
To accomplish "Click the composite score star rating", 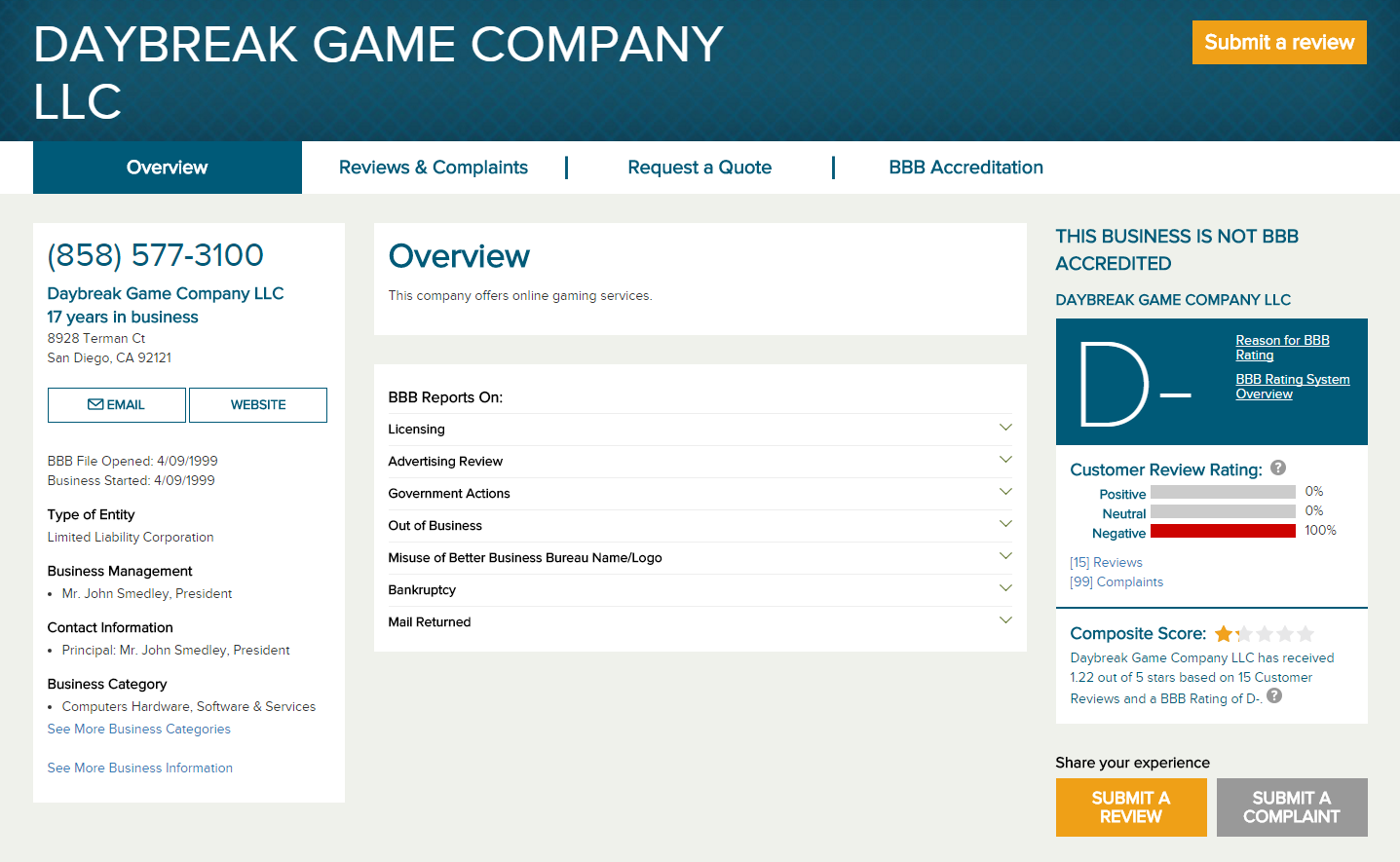I will click(1265, 634).
